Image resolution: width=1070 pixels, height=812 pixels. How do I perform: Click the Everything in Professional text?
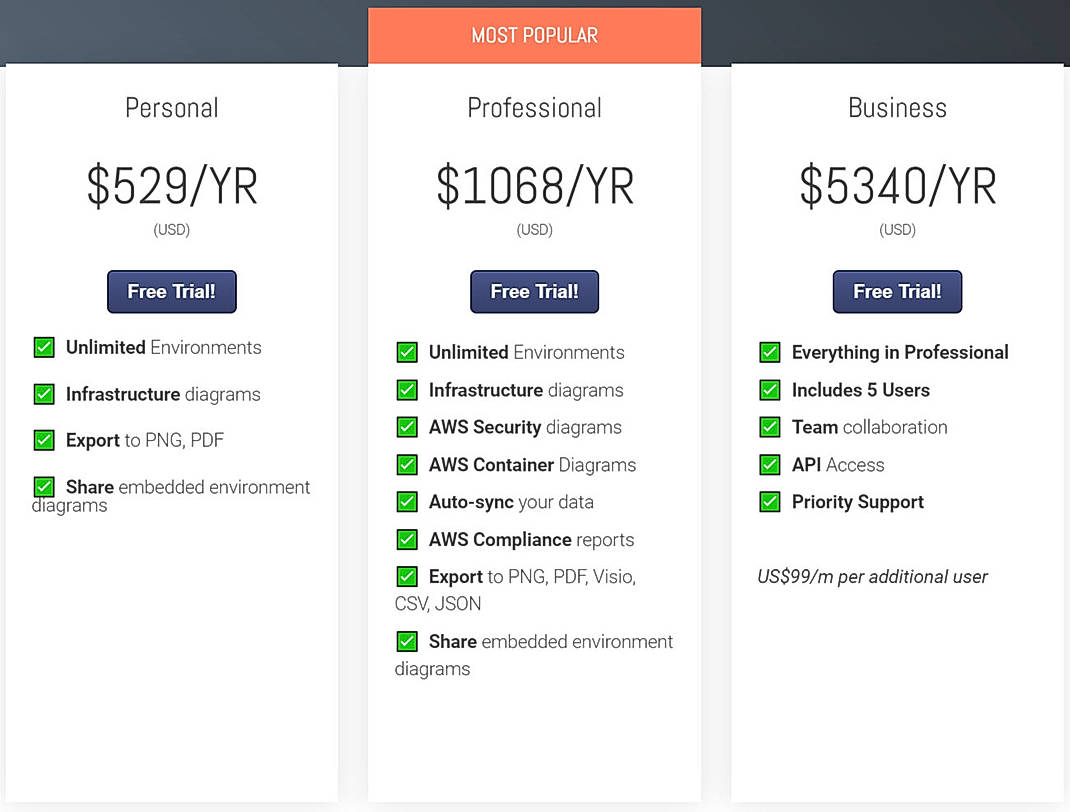pyautogui.click(x=900, y=352)
